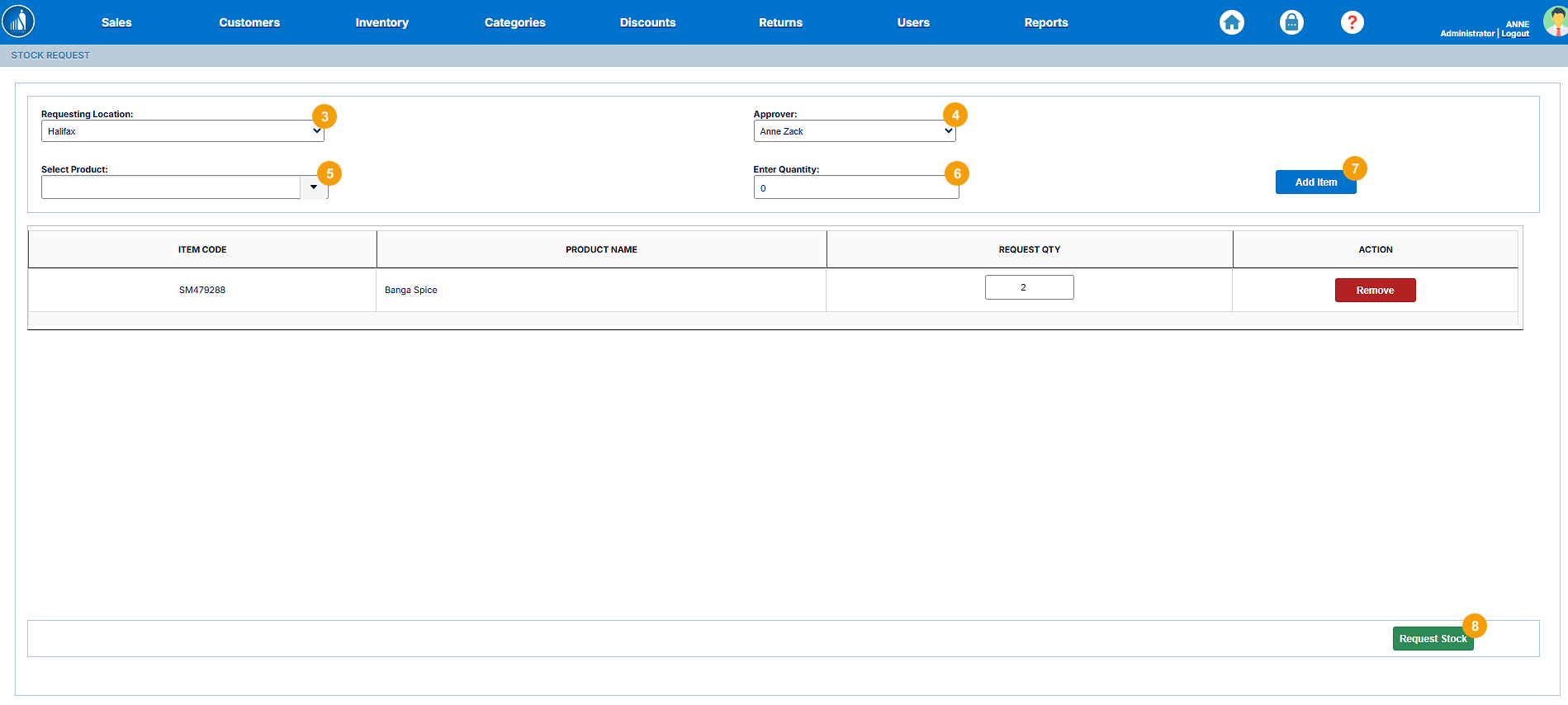The image size is (1568, 705).
Task: Click the user avatar picture
Action: 1556,21
